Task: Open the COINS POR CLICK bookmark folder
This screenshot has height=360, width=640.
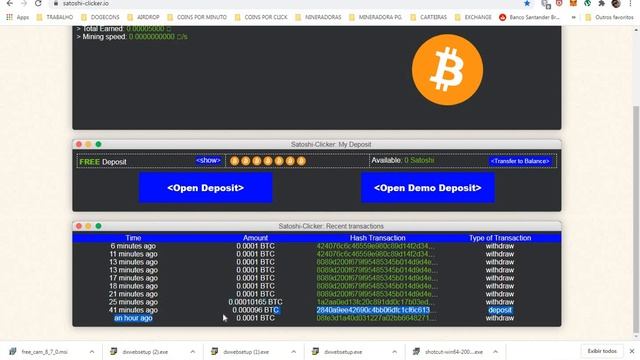Action: point(261,17)
